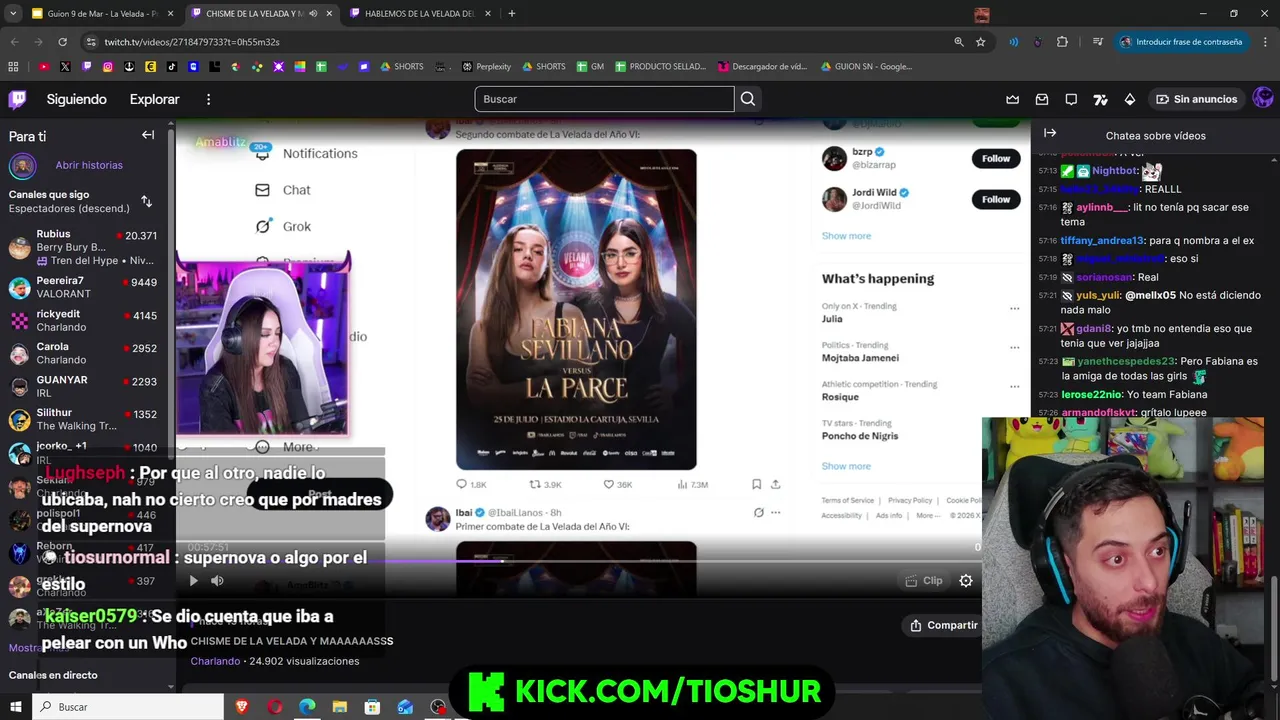
Task: Open the browser tab search dropdown
Action: [x=13, y=14]
